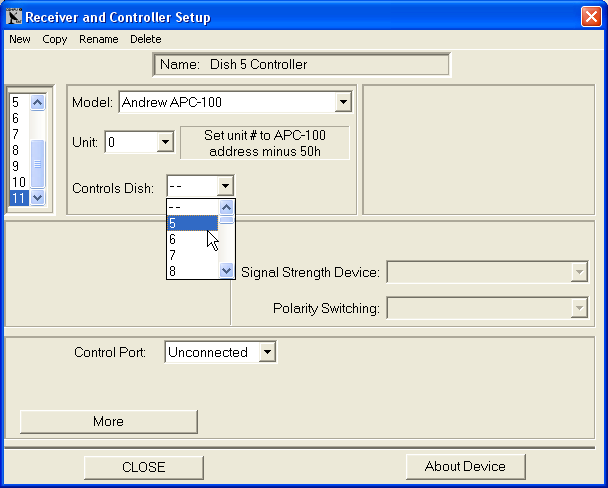Select dish 7 in dropdown list
The height and width of the screenshot is (488, 608).
point(191,255)
